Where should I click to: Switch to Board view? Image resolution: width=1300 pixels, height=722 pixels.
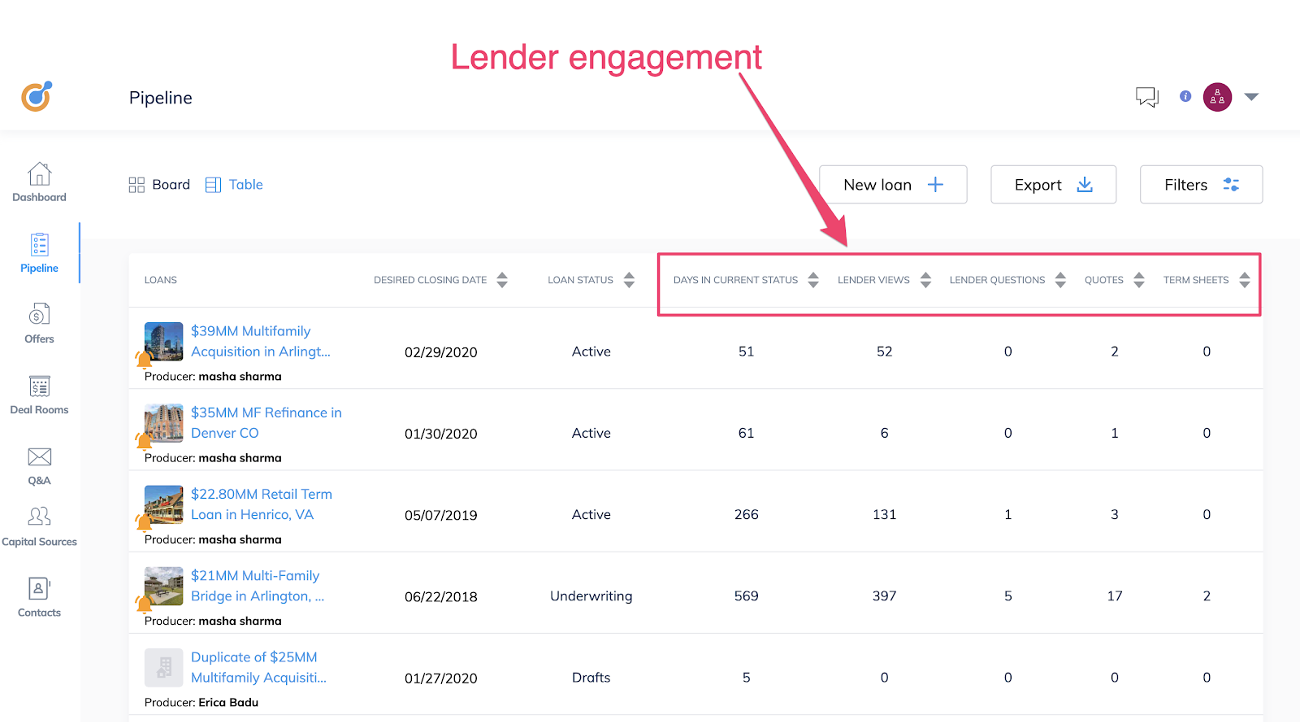click(159, 185)
